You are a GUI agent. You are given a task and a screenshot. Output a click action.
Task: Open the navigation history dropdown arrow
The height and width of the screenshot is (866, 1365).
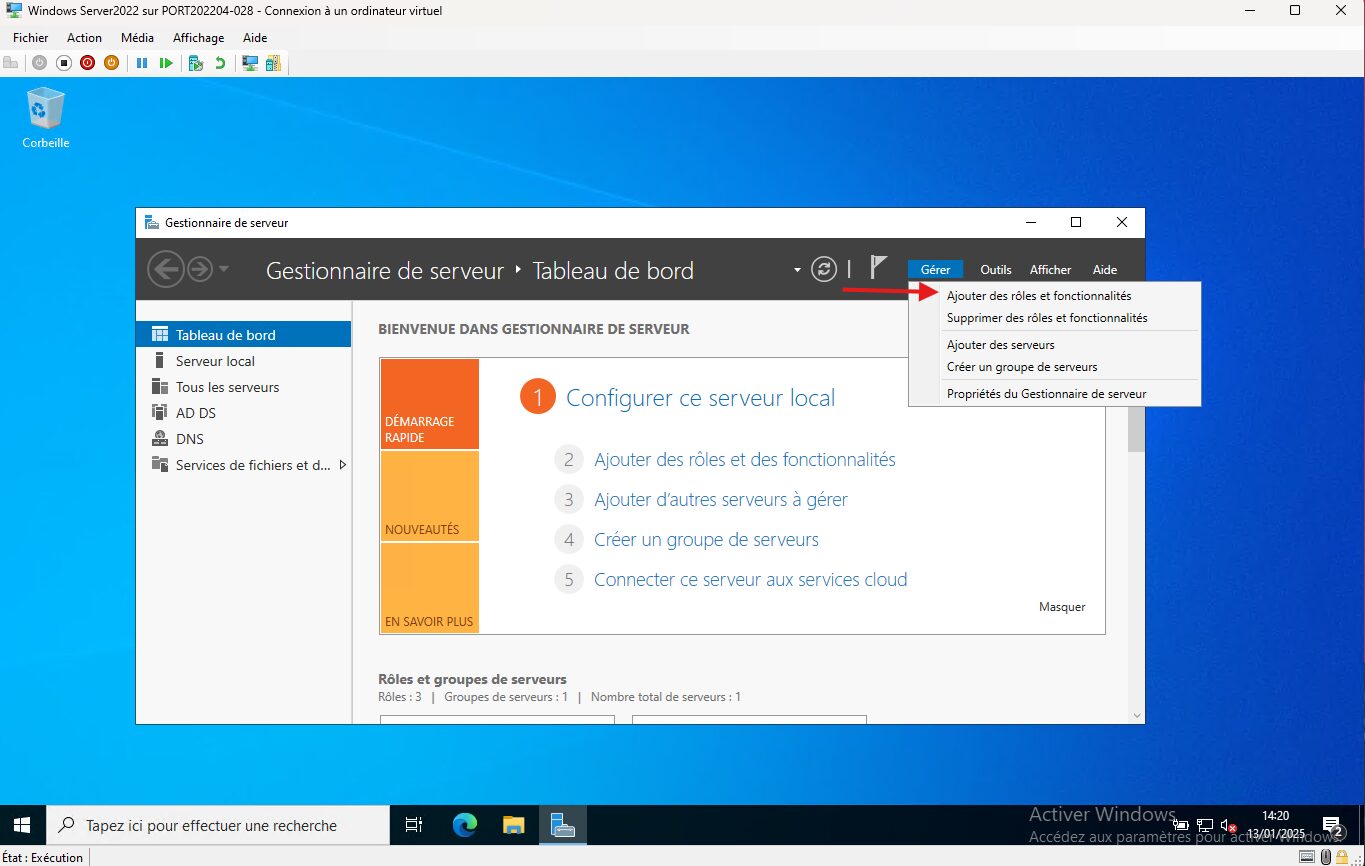(224, 269)
